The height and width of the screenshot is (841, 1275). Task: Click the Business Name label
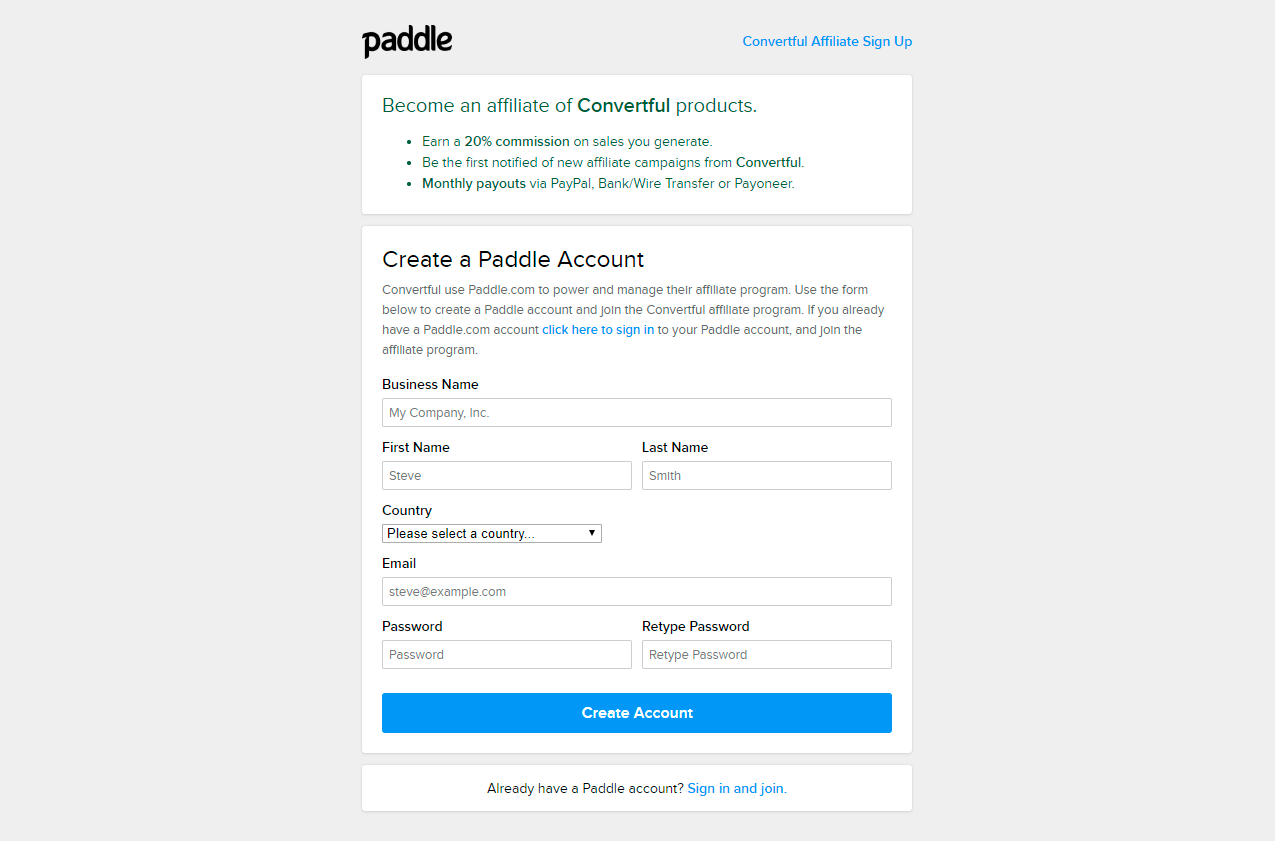tap(430, 384)
